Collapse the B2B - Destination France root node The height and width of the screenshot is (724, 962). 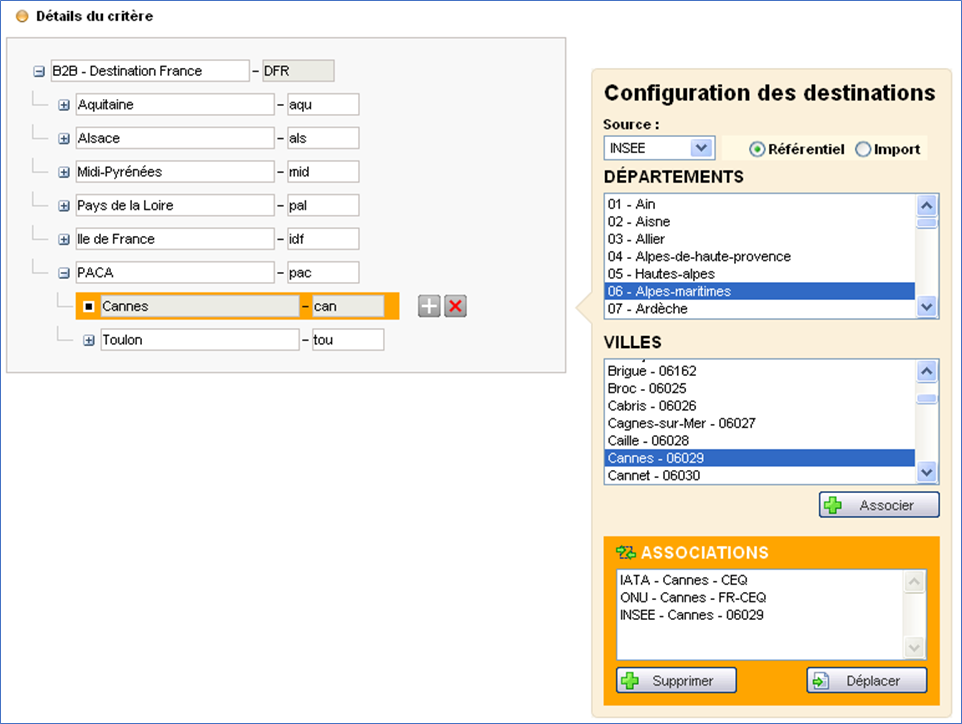pyautogui.click(x=39, y=72)
